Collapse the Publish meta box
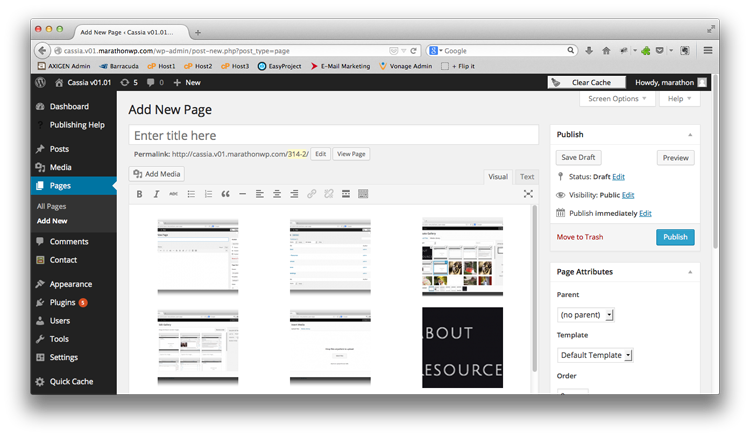The height and width of the screenshot is (437, 750). click(x=689, y=134)
